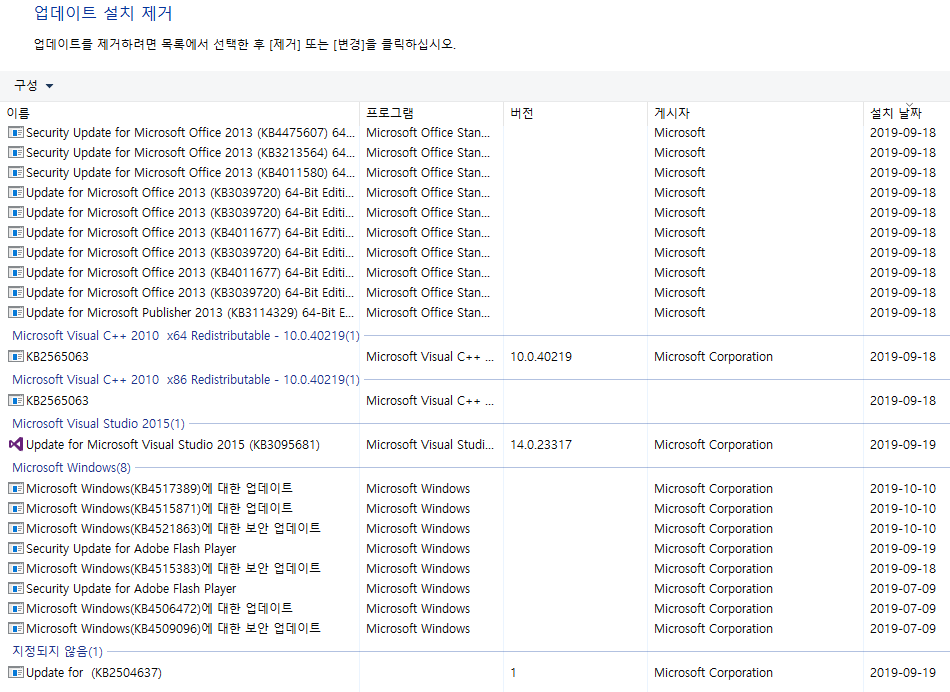Select the Update for (KB2504637) entry
The height and width of the screenshot is (692, 950).
click(x=94, y=672)
